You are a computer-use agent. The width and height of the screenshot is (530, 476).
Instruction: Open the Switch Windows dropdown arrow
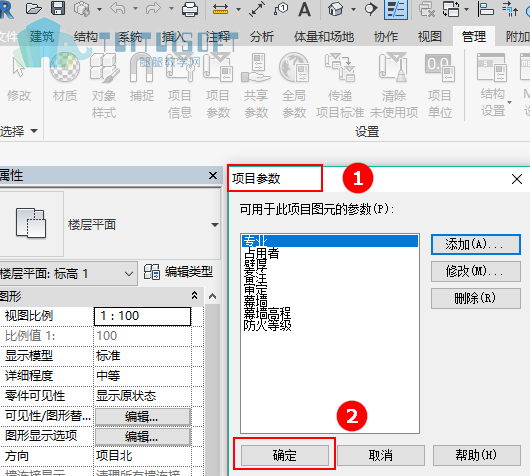pos(467,9)
